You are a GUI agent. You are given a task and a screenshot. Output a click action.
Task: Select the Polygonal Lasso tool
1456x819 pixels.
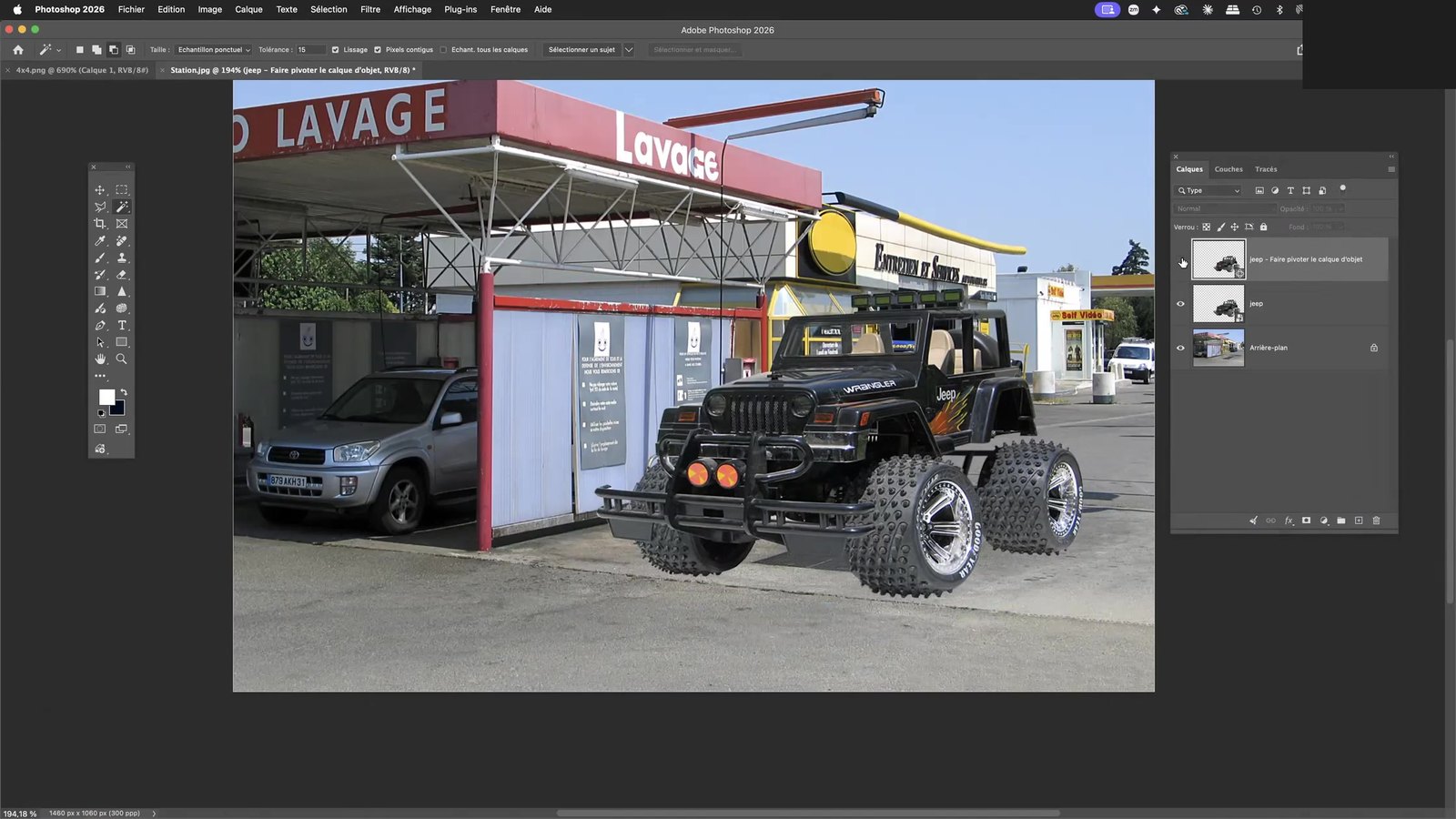(x=100, y=207)
